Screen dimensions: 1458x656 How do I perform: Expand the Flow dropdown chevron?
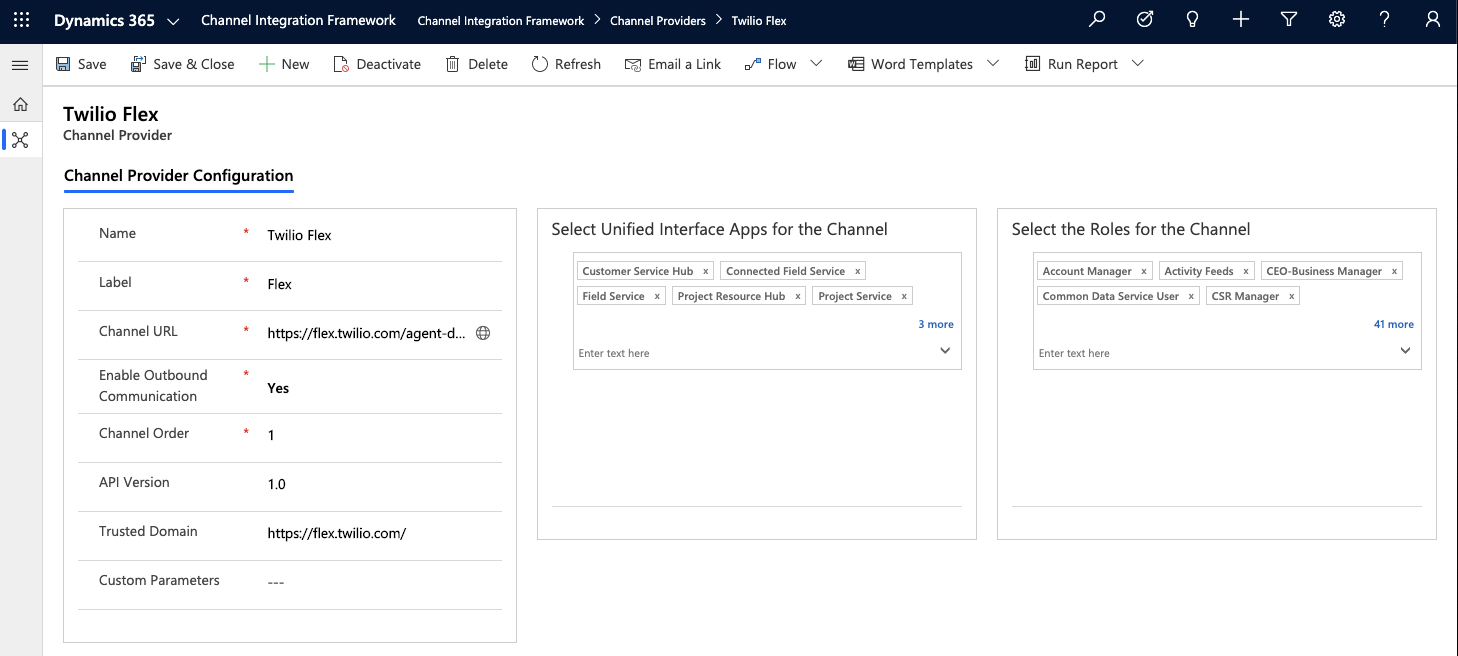point(816,63)
